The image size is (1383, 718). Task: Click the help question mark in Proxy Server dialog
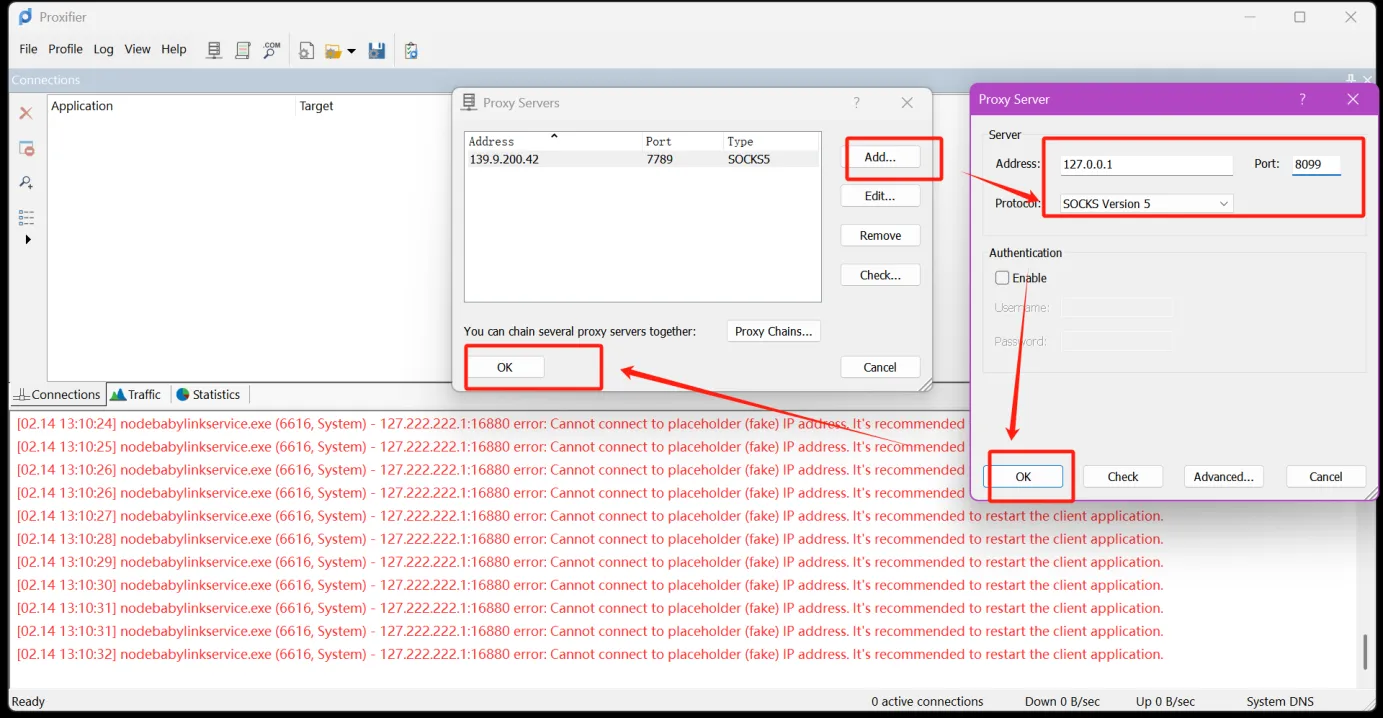pyautogui.click(x=1302, y=99)
